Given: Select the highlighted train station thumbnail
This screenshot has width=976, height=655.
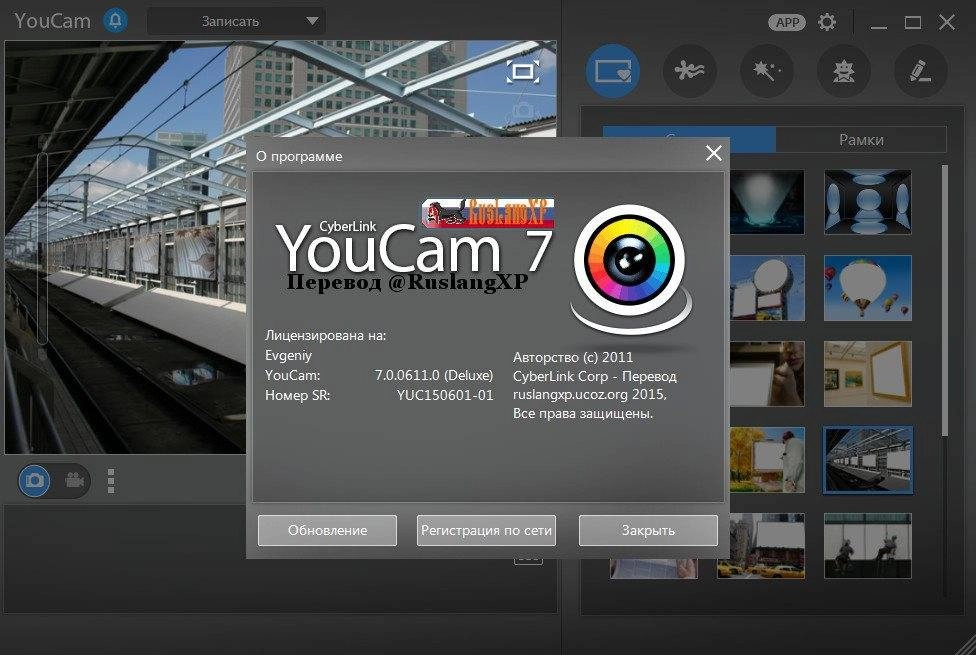Looking at the screenshot, I should pyautogui.click(x=868, y=459).
